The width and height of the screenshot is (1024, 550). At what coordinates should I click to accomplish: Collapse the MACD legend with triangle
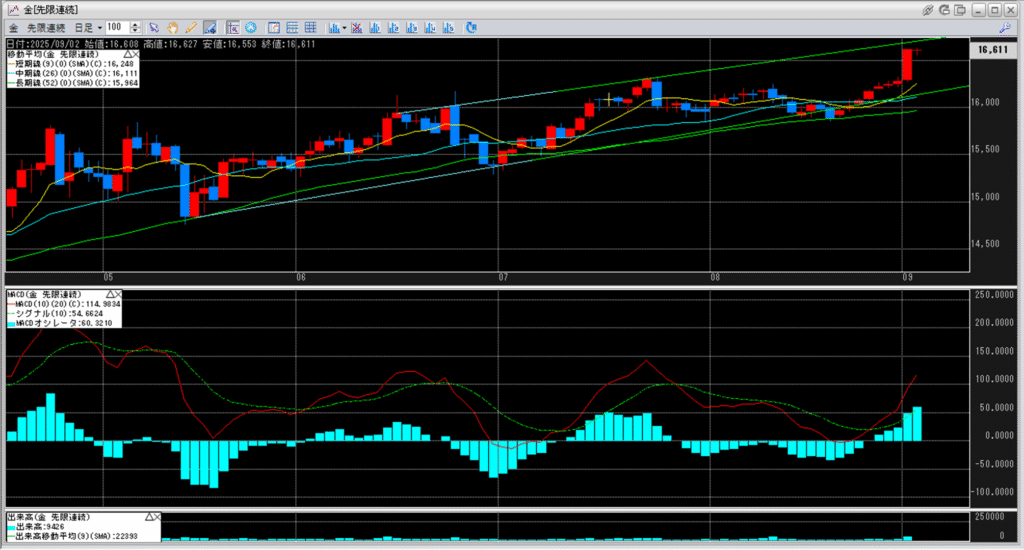(108, 295)
